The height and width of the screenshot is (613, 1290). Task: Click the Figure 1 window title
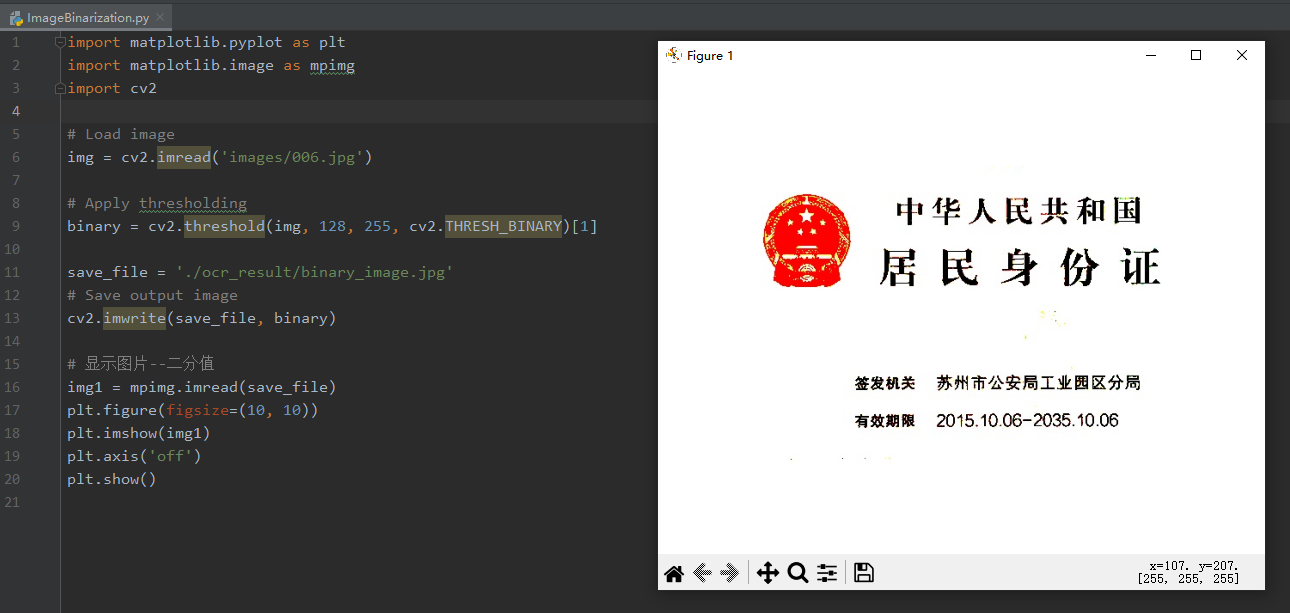click(710, 55)
